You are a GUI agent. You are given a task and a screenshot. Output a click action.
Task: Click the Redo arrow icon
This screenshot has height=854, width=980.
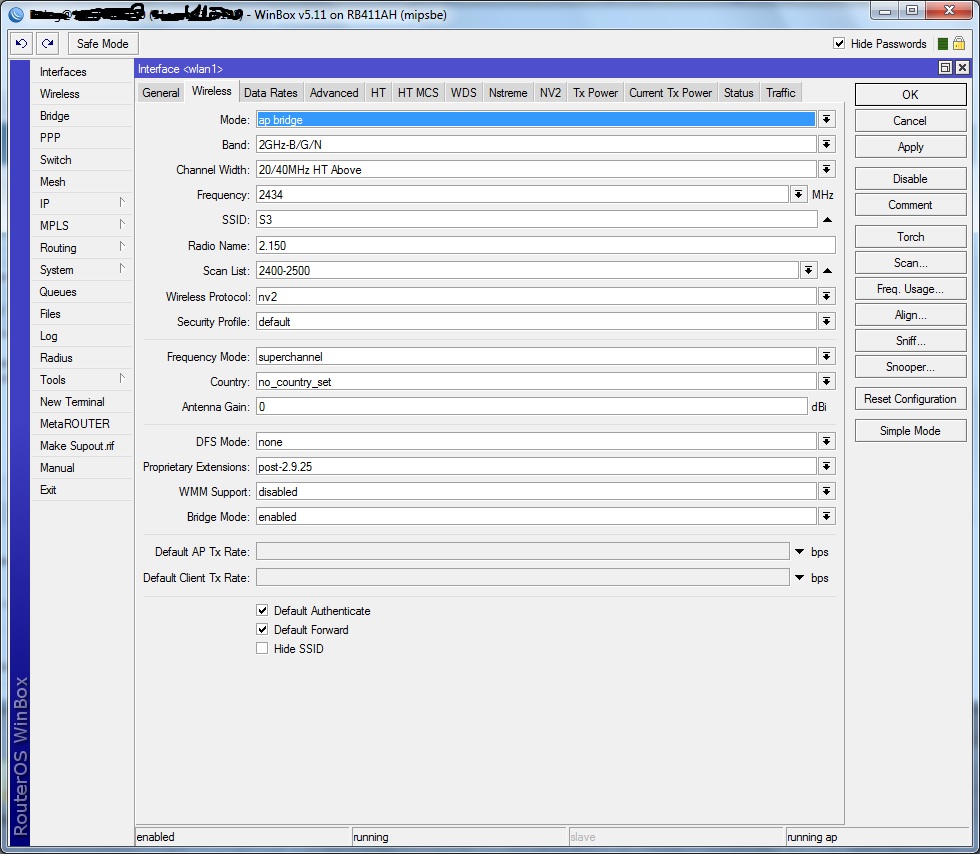coord(48,44)
